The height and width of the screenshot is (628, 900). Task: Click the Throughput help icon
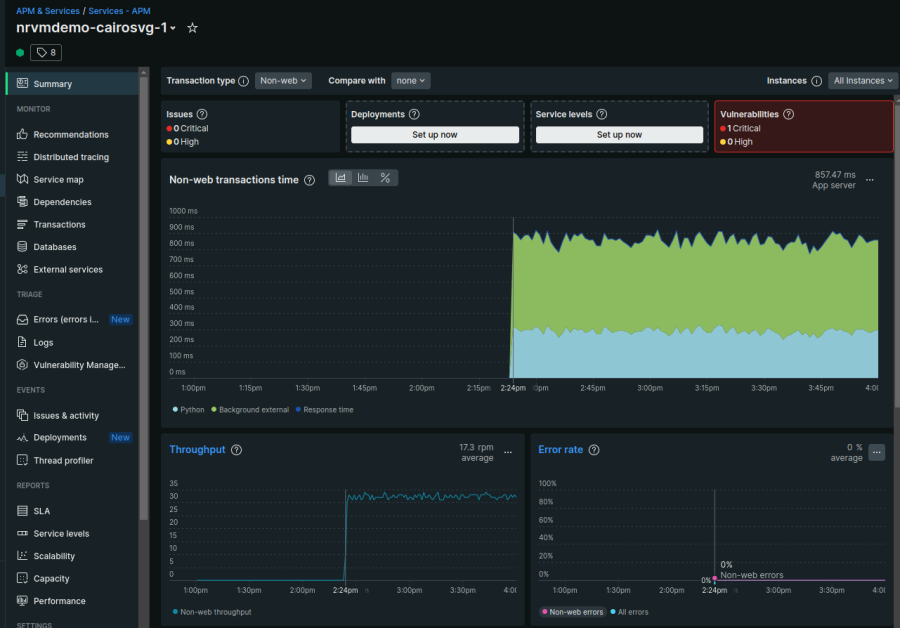pyautogui.click(x=236, y=450)
